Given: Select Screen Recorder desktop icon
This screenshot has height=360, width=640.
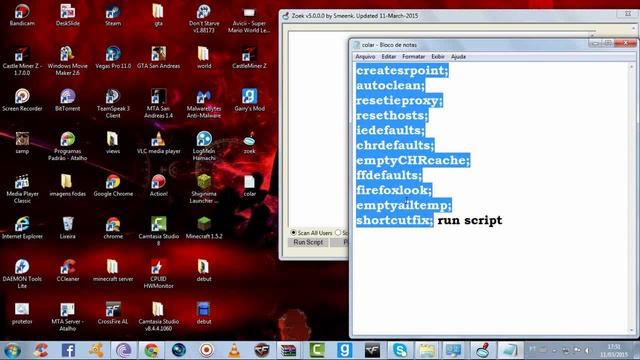Looking at the screenshot, I should point(22,100).
